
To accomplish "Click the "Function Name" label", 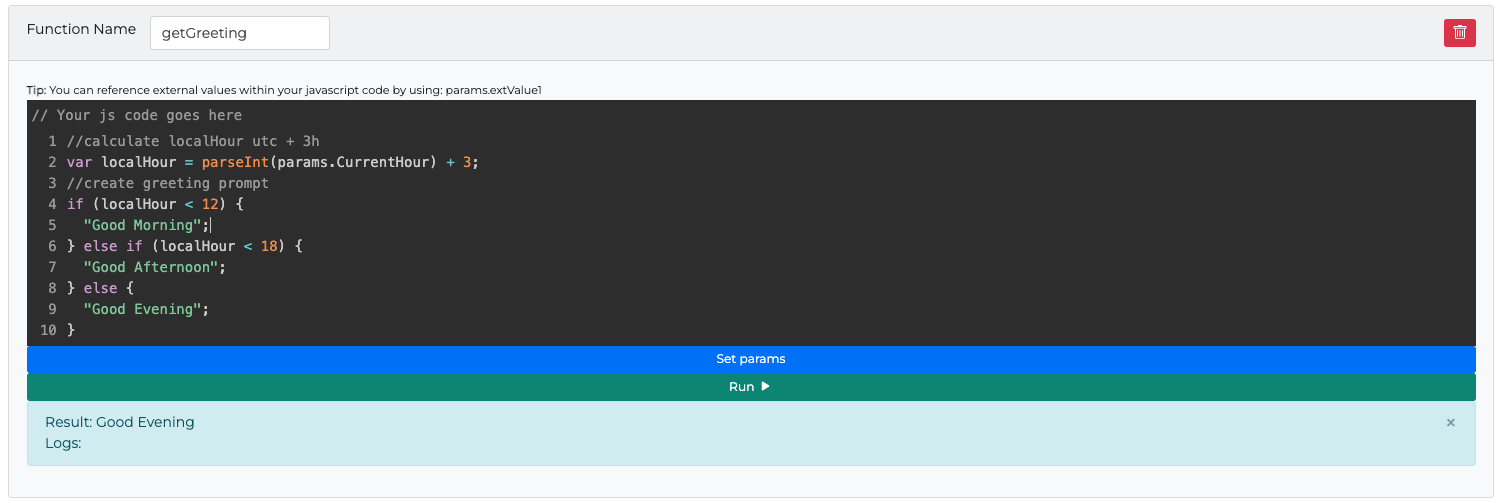I will coord(81,30).
